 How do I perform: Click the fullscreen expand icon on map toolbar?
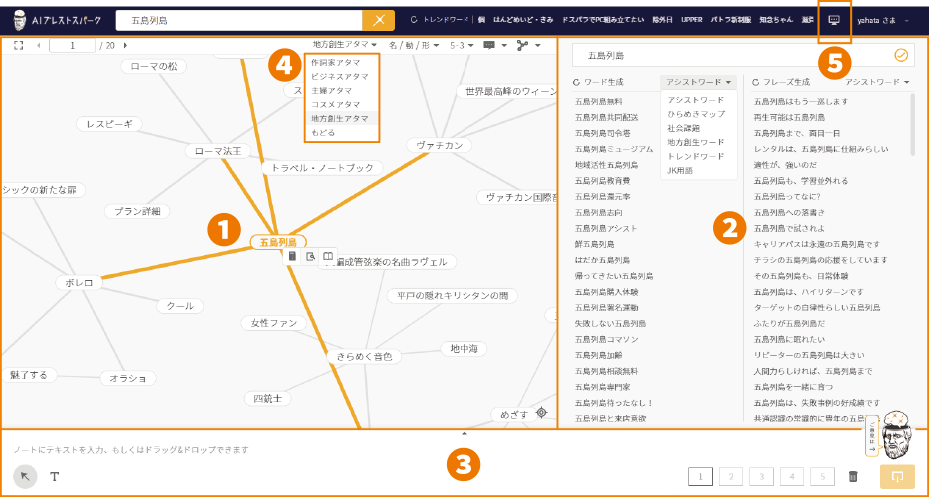[18, 46]
